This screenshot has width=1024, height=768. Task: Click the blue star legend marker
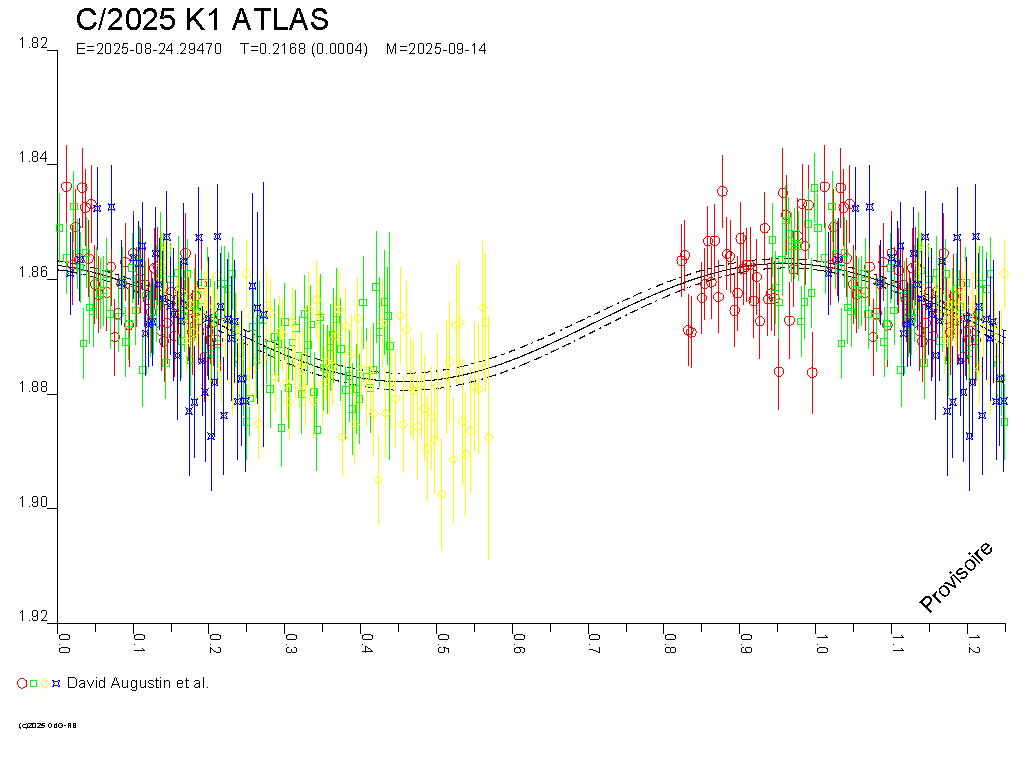click(x=57, y=683)
